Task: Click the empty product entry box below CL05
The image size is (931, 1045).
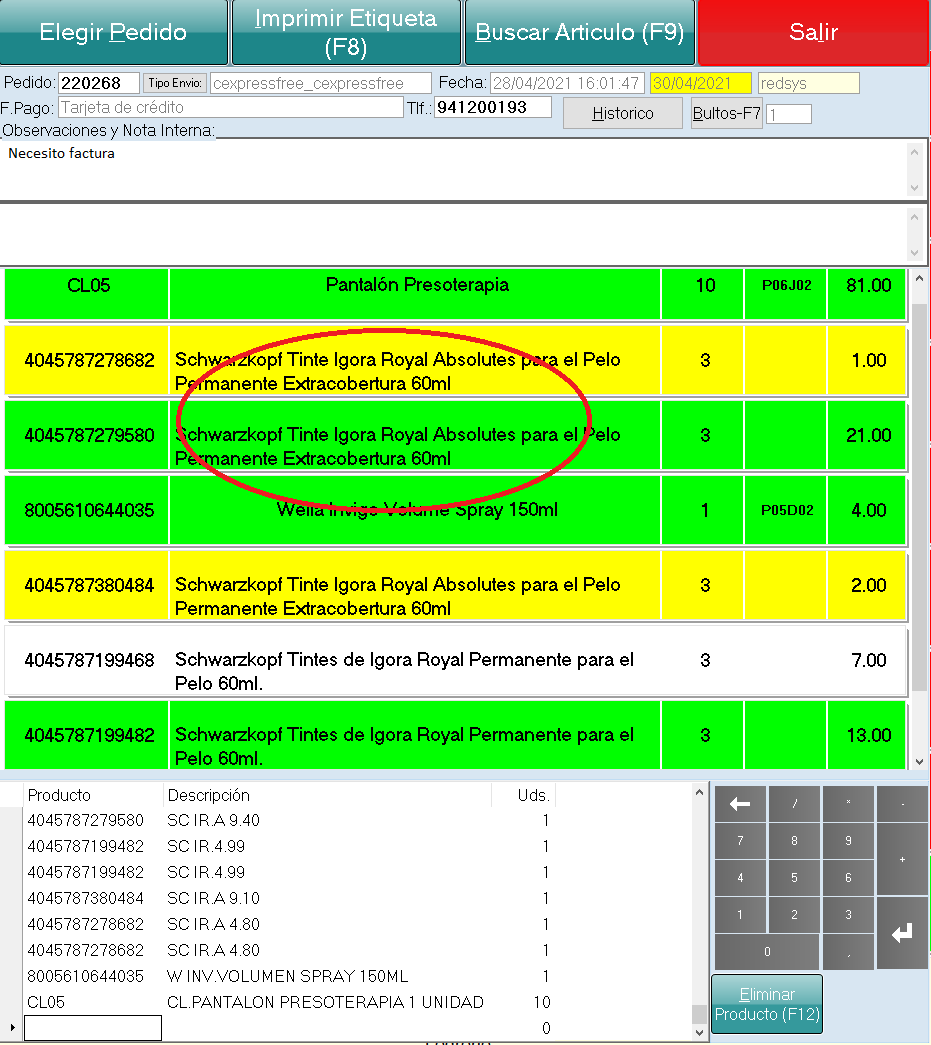Action: point(93,1028)
